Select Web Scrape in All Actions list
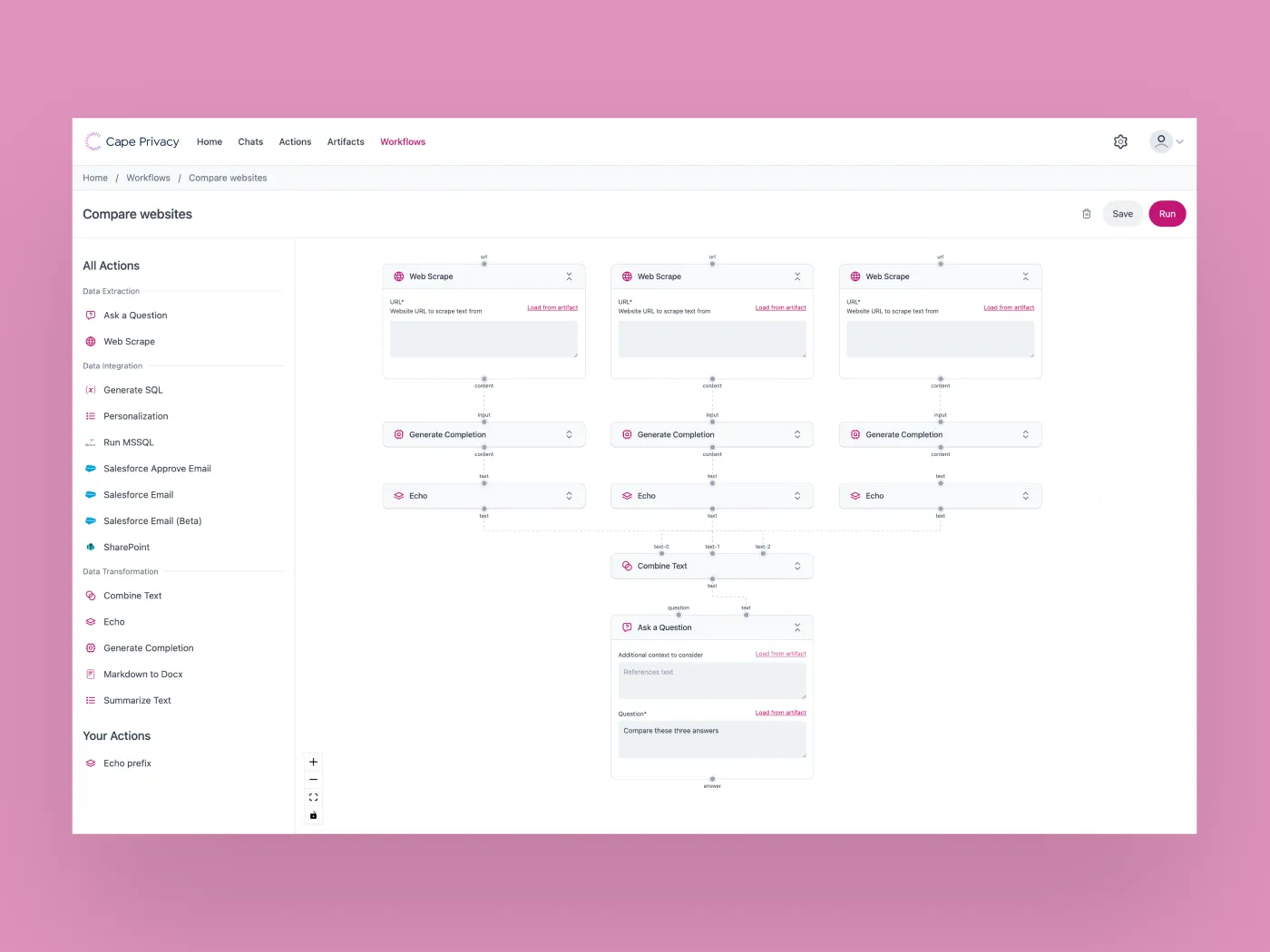 [x=129, y=342]
